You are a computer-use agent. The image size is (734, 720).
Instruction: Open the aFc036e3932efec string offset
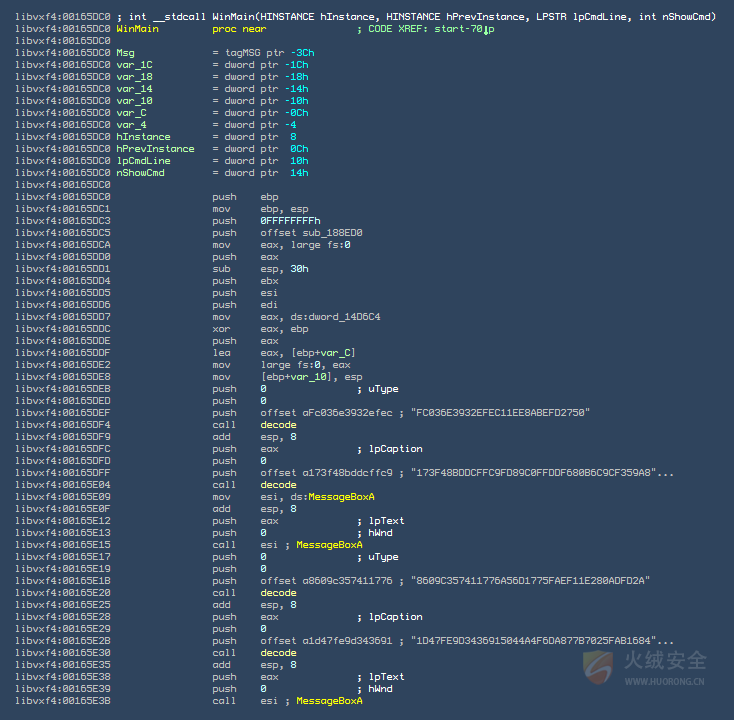pos(347,413)
